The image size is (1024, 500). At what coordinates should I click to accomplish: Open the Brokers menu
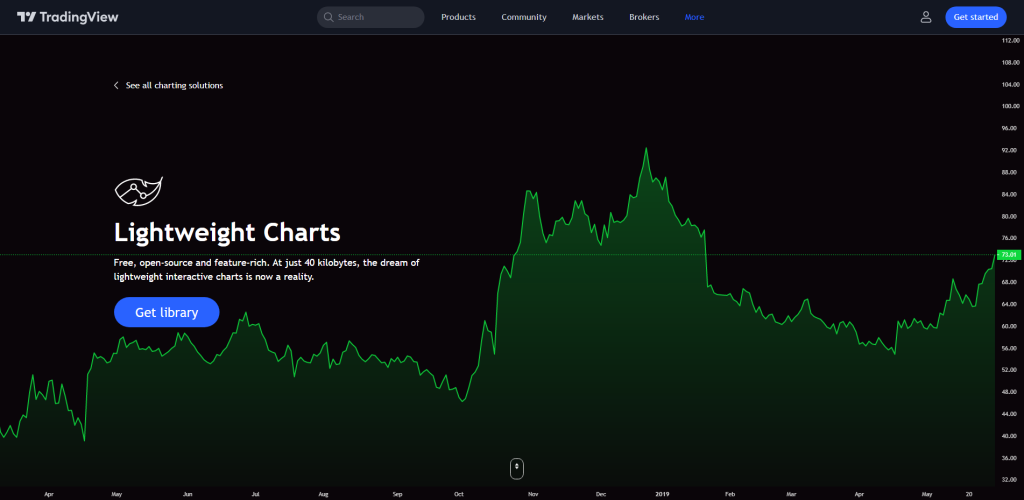pyautogui.click(x=644, y=17)
